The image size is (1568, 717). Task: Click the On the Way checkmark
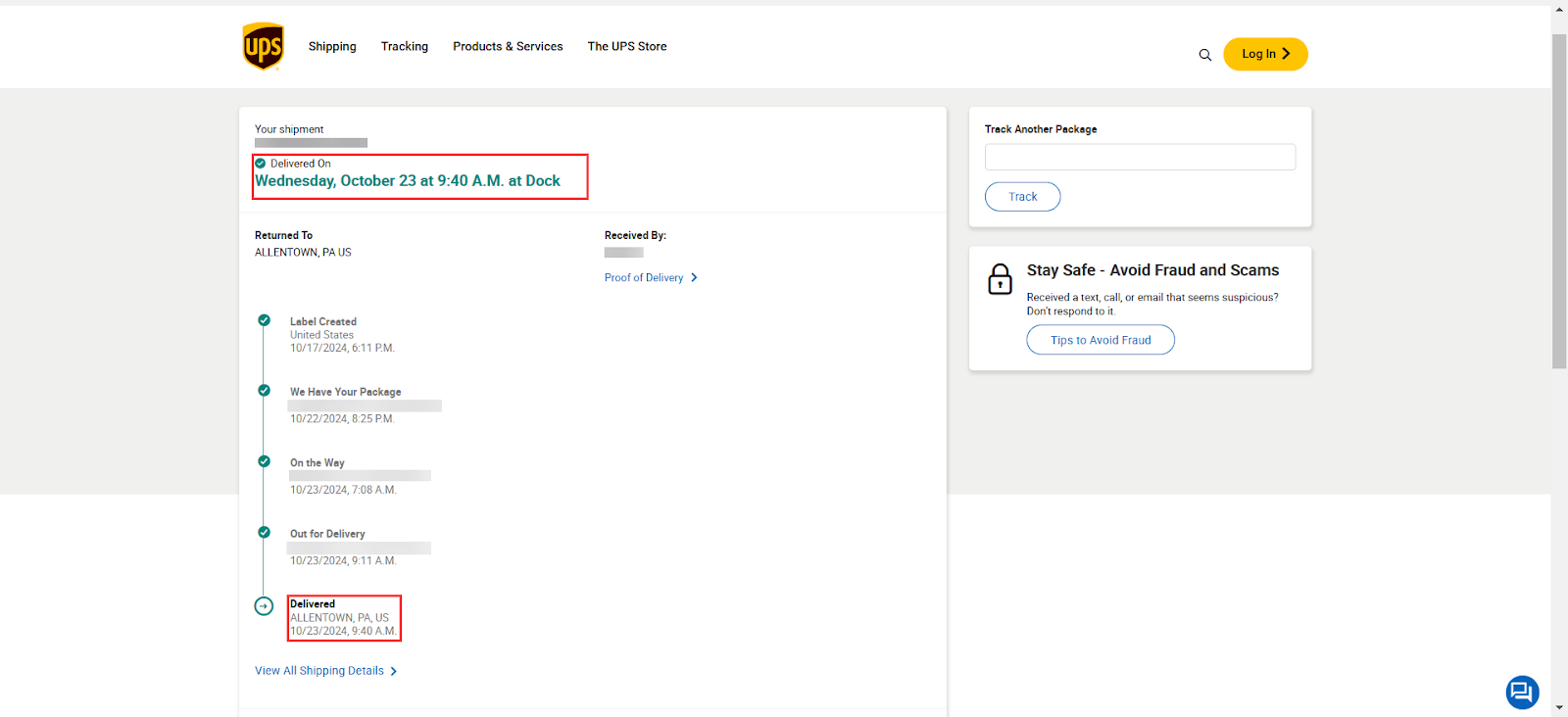pyautogui.click(x=264, y=461)
